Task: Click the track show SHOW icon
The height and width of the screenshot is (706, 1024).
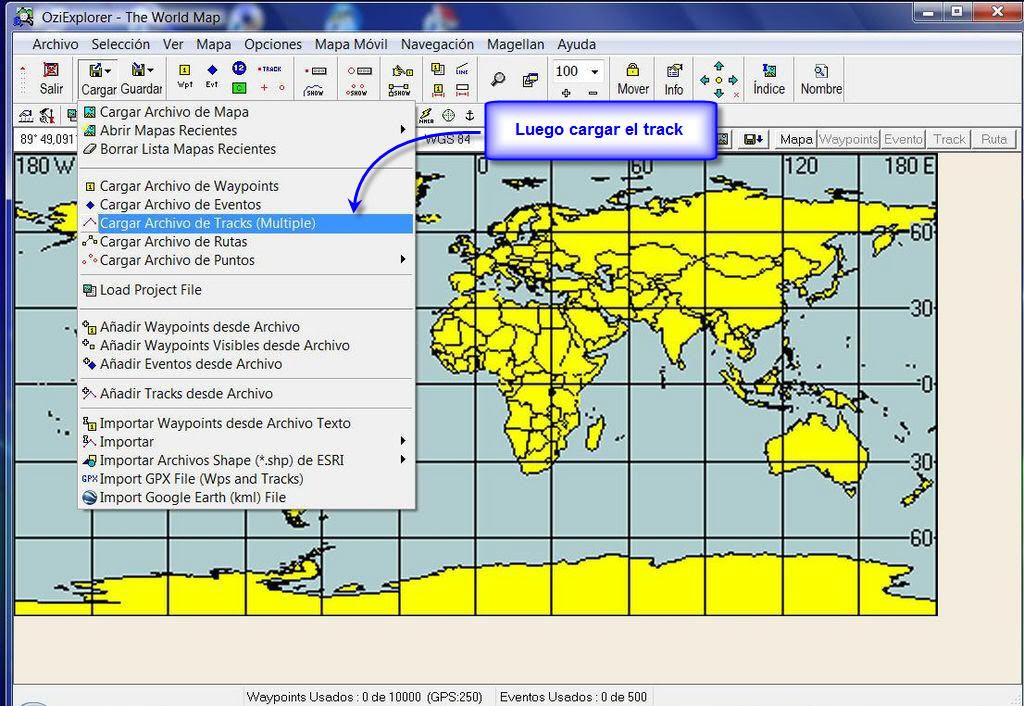Action: 315,90
